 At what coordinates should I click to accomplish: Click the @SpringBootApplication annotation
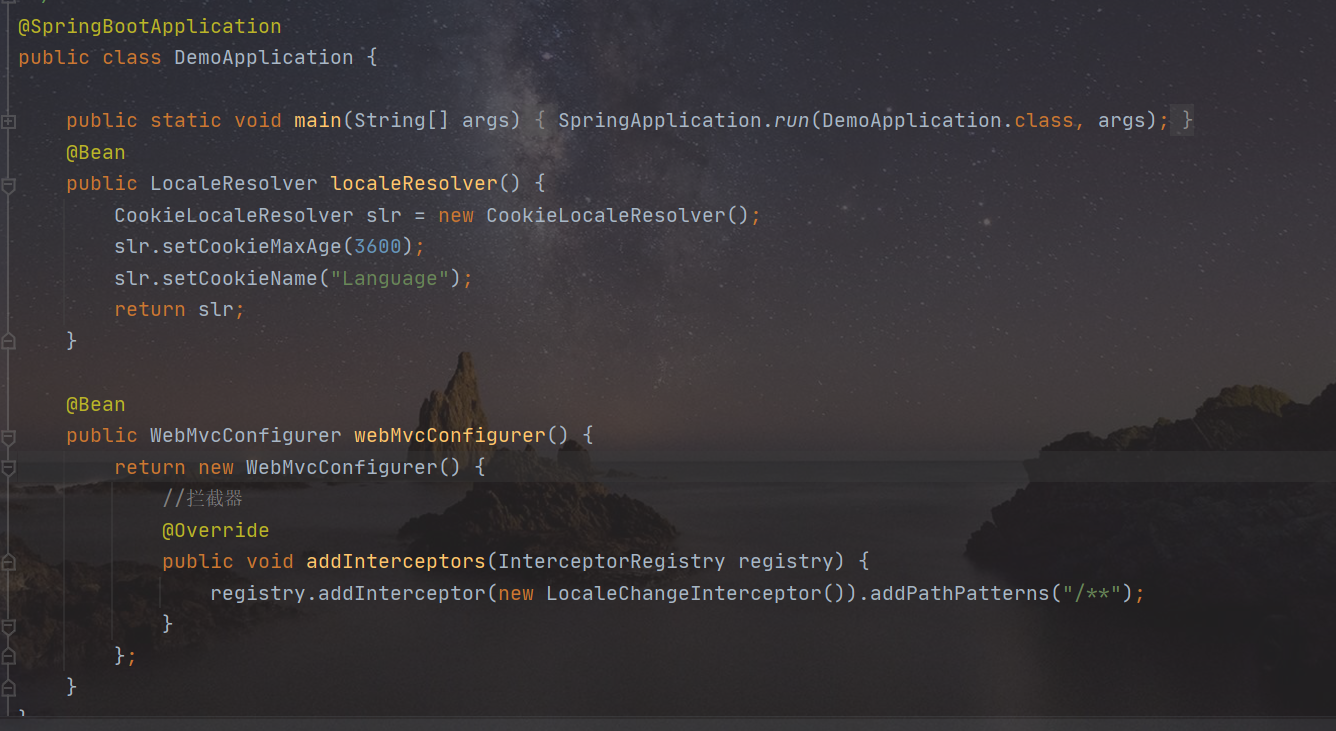148,26
